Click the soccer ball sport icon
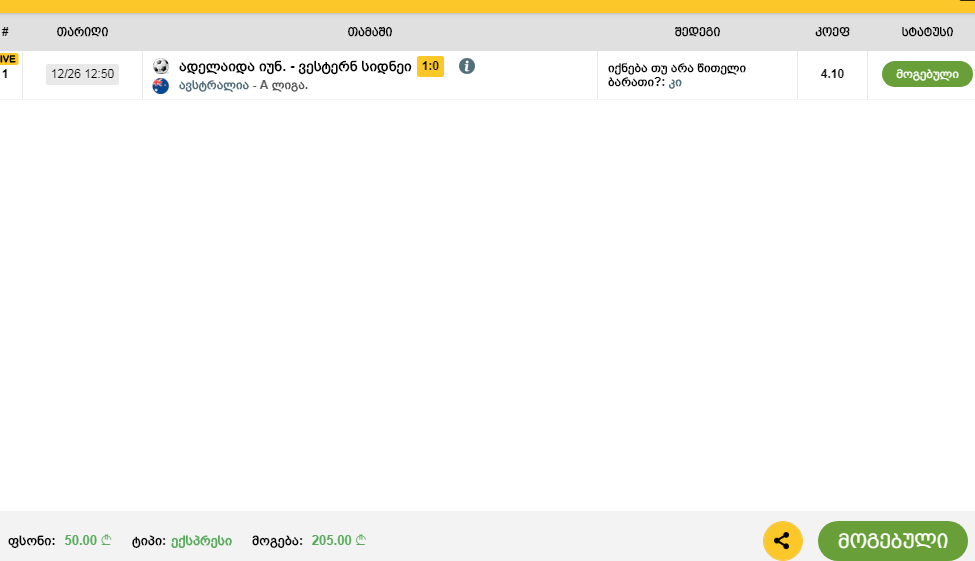The height and width of the screenshot is (561, 975). 160,66
